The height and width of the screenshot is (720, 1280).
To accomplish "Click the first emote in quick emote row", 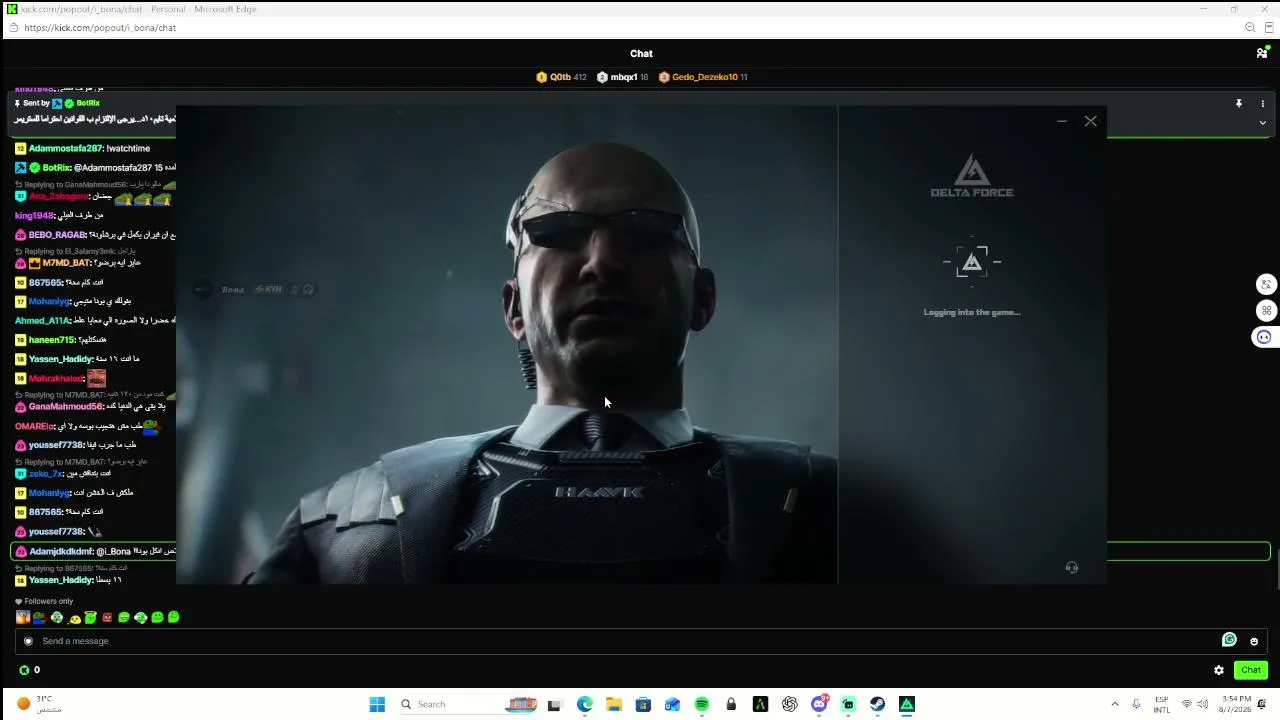I will point(22,618).
